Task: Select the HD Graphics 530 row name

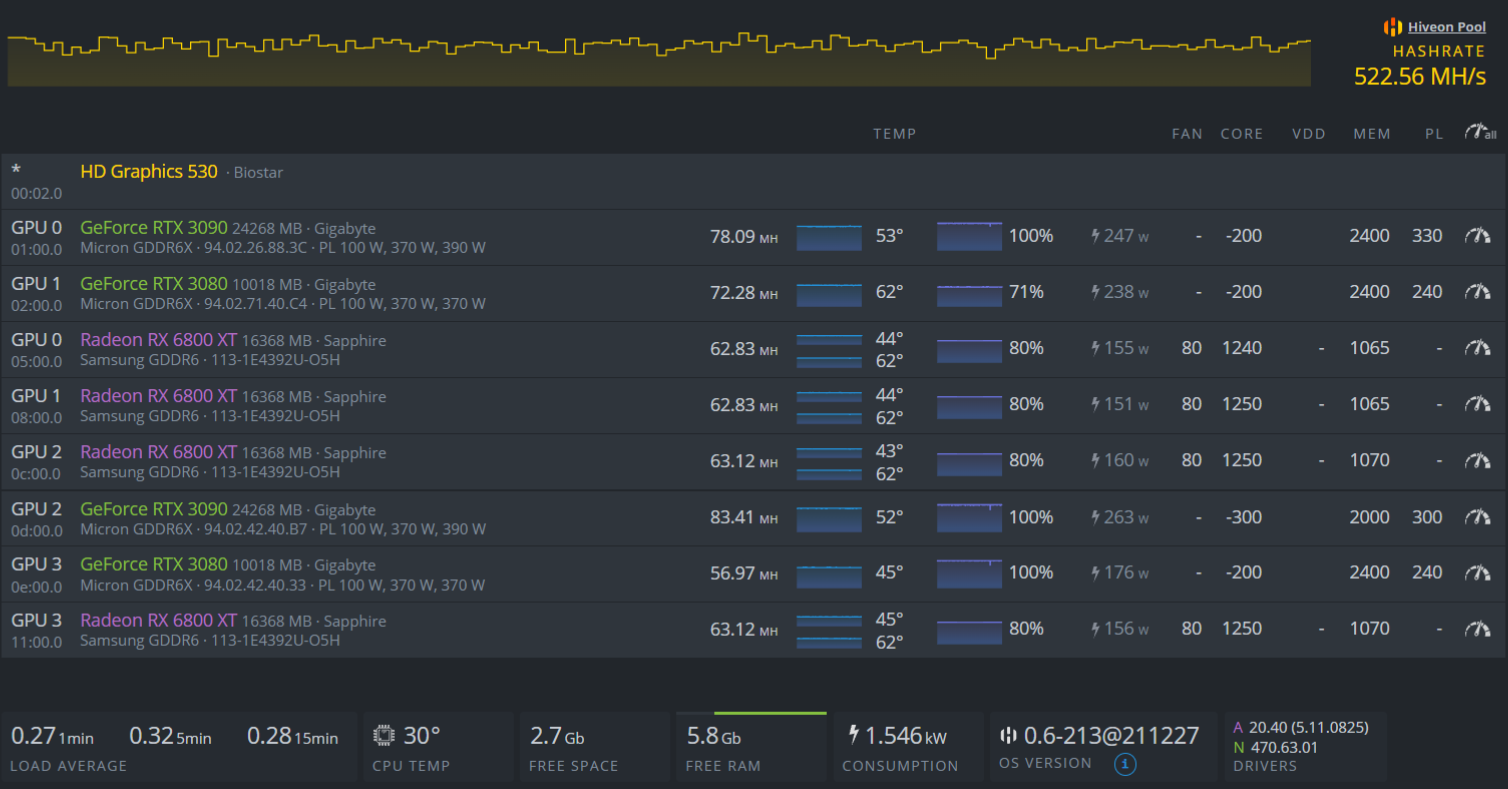Action: click(x=149, y=171)
